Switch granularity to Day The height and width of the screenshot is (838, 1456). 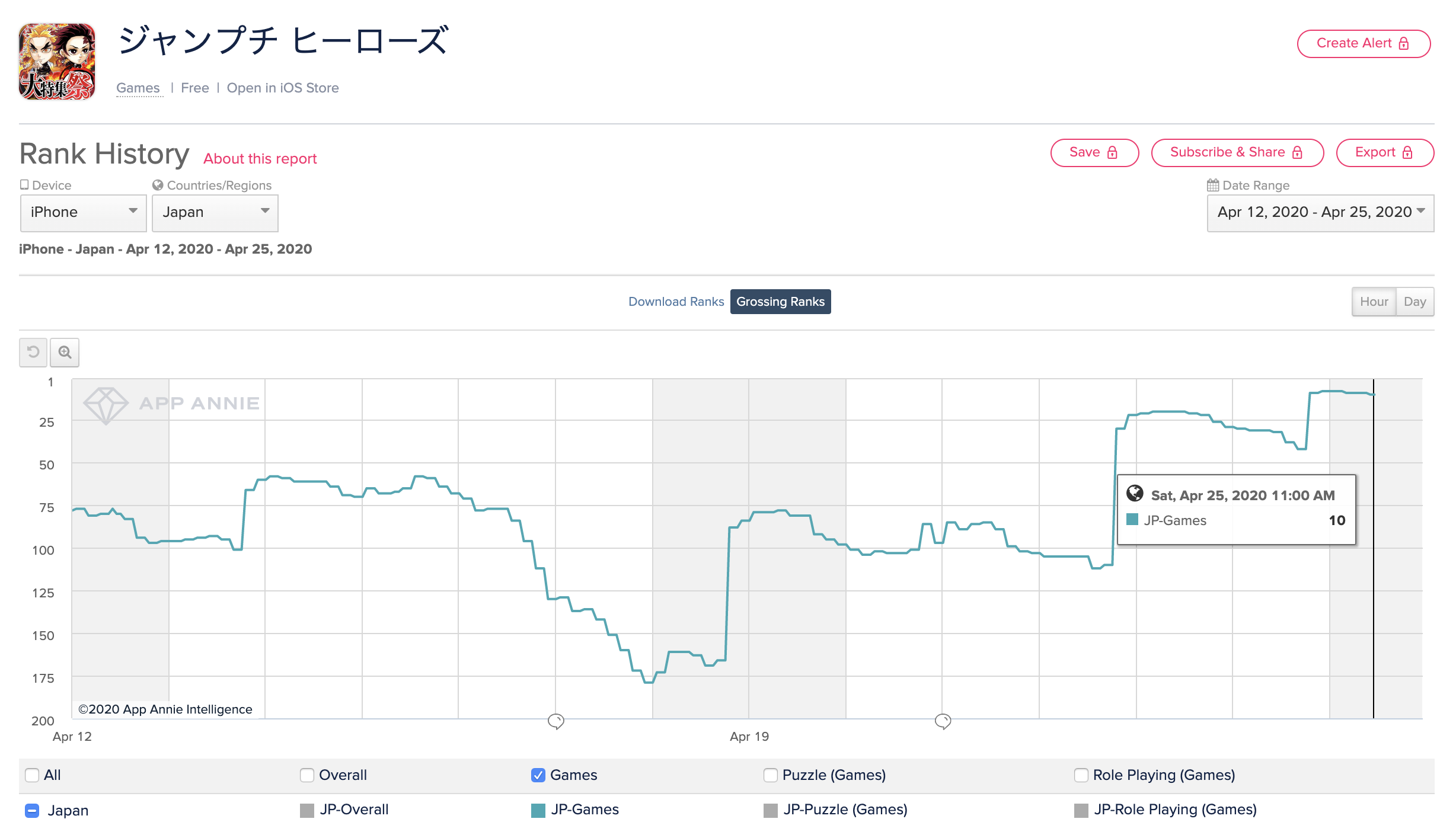click(x=1415, y=302)
